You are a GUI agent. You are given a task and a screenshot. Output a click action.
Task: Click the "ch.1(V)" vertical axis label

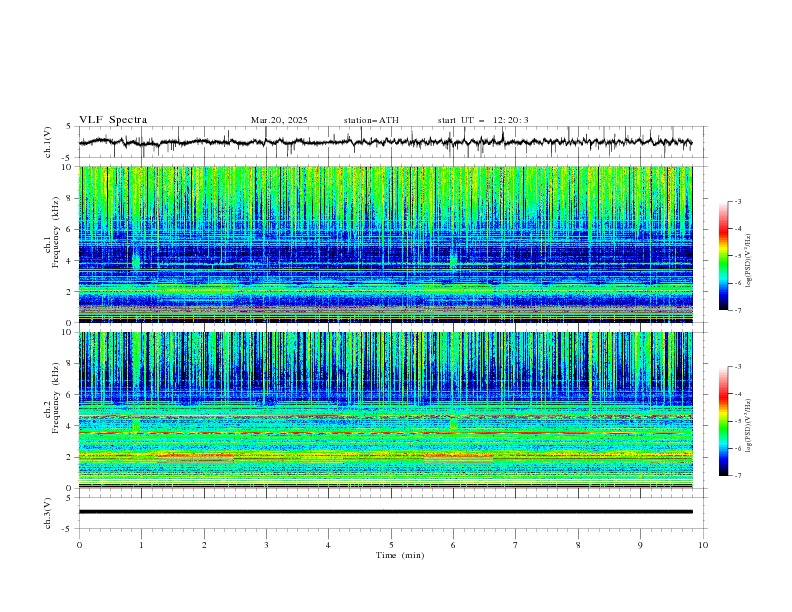click(48, 142)
